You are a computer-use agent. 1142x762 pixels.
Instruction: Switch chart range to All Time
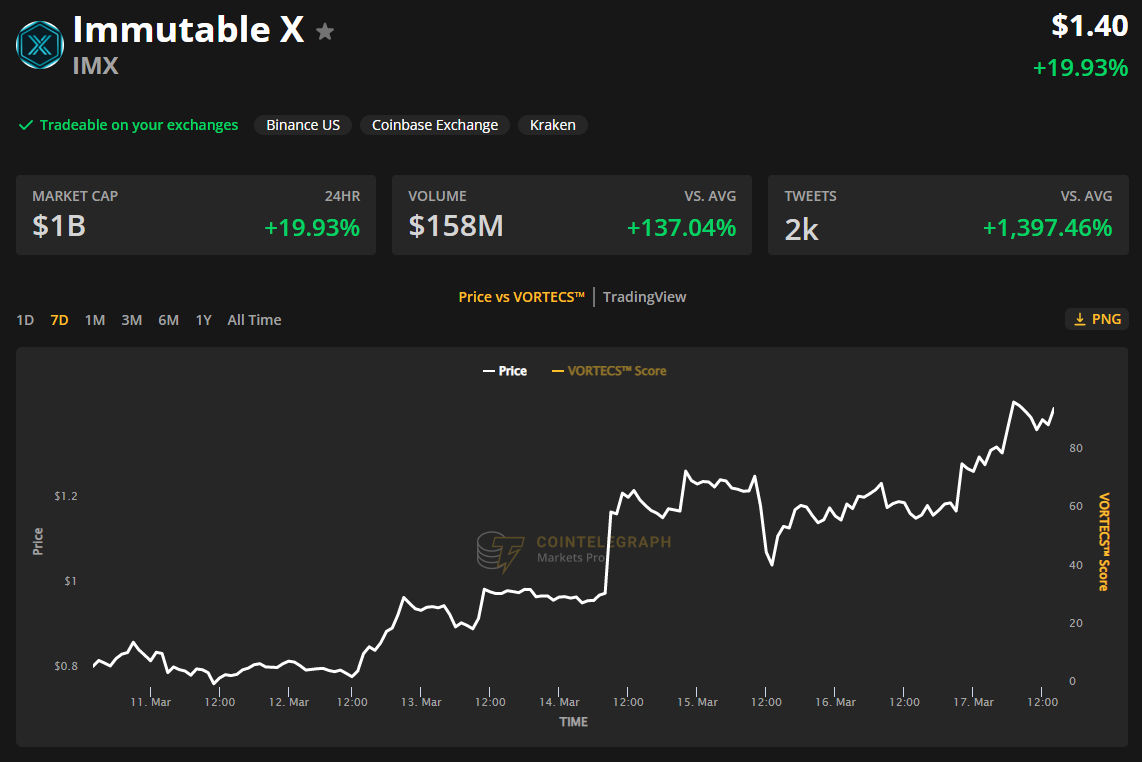tap(254, 320)
